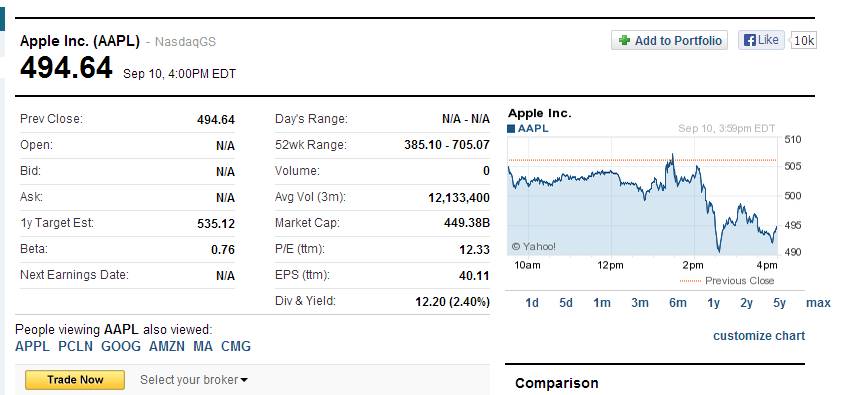Viewport: 846px width, 395px height.
Task: Select the 3m chart range
Action: 640,303
